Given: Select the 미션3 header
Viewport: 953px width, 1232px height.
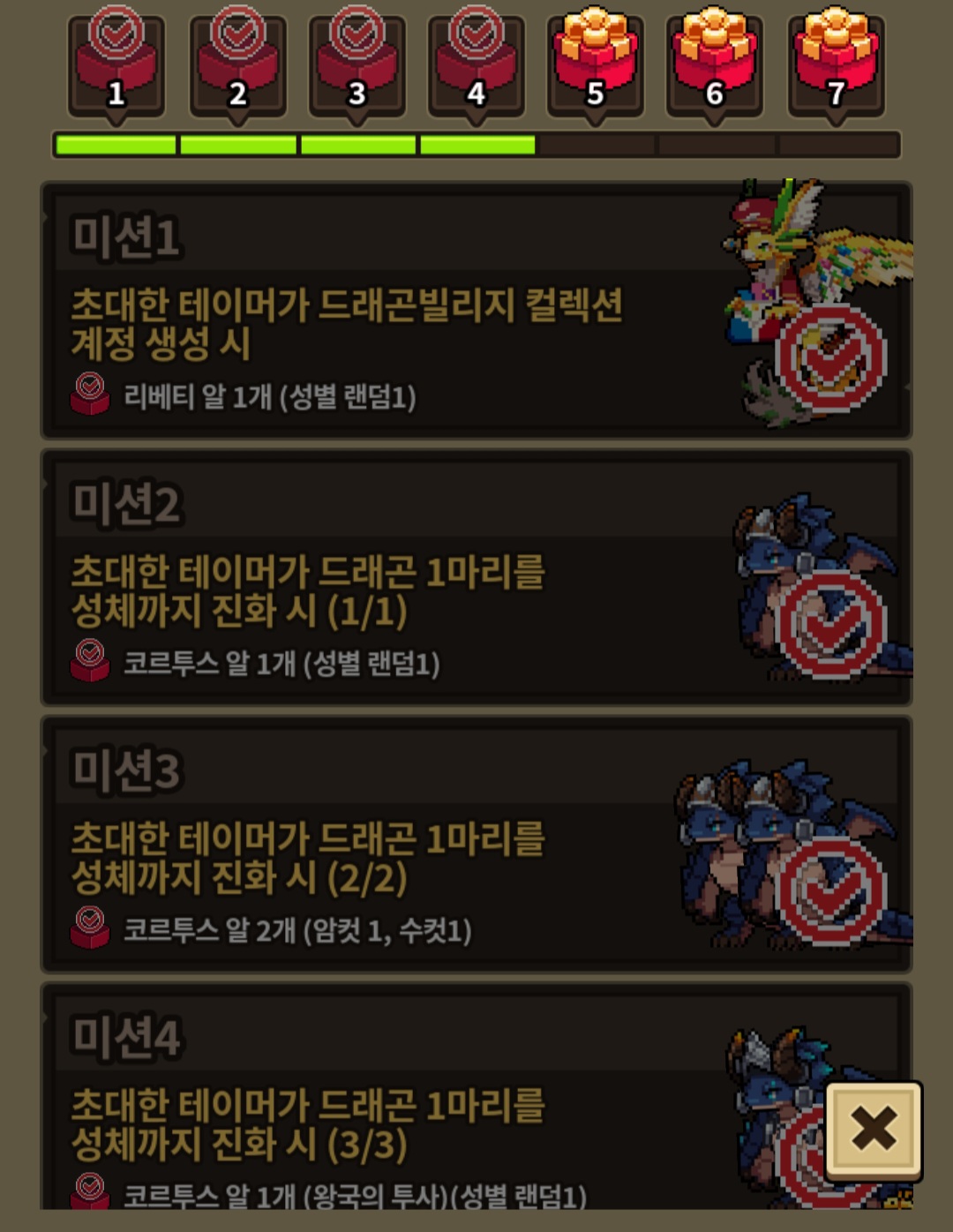Looking at the screenshot, I should point(126,770).
